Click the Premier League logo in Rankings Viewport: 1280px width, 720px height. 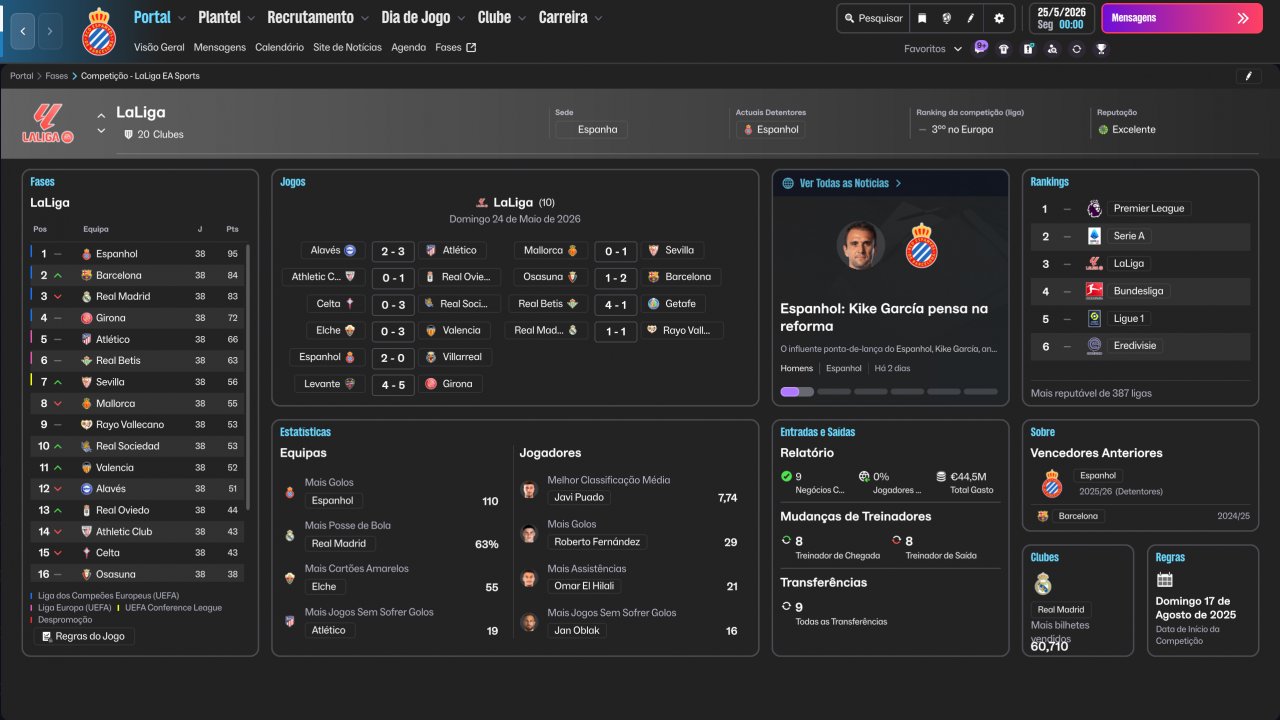[1095, 208]
